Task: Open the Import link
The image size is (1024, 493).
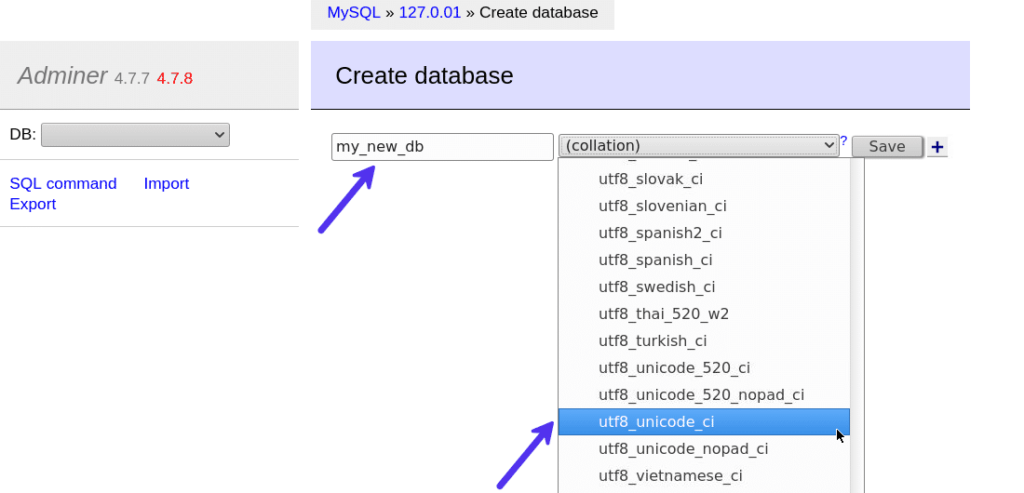Action: [166, 184]
